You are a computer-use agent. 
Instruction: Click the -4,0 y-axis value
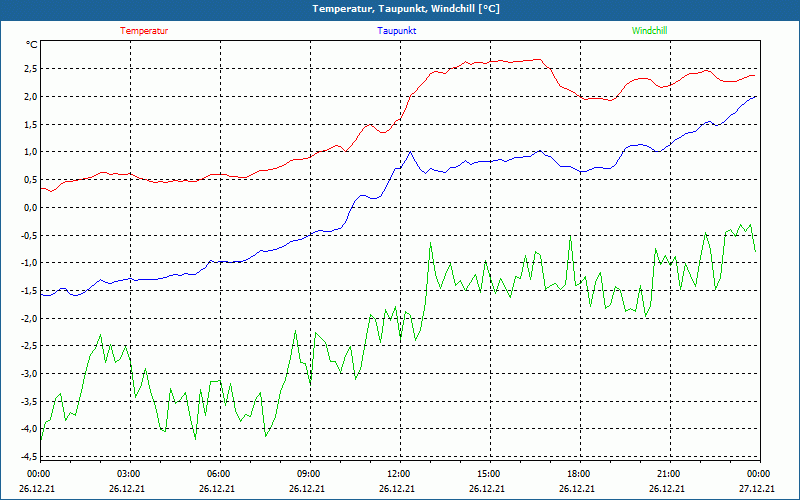(28, 429)
